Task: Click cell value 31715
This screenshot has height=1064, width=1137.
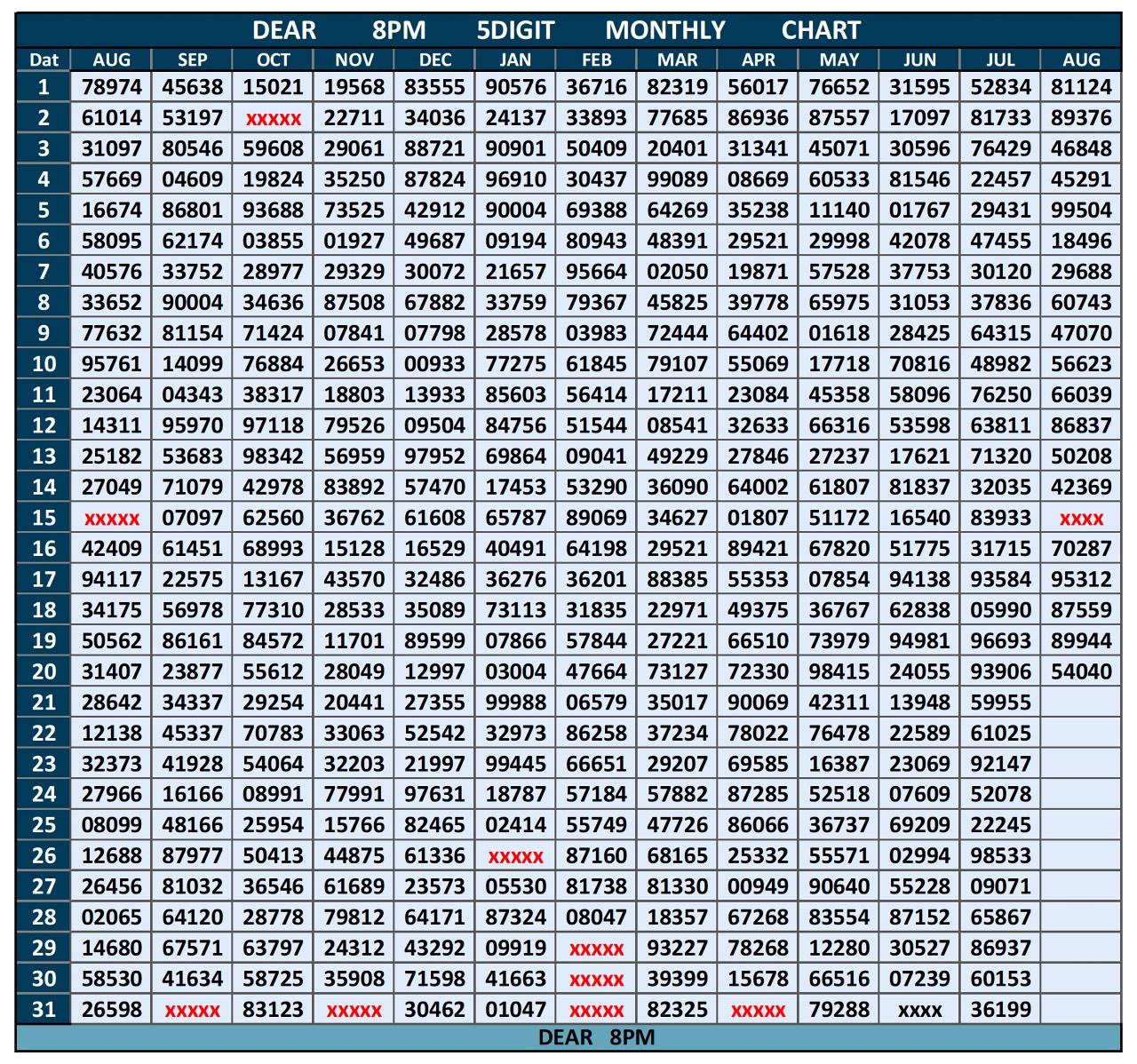Action: [1000, 549]
